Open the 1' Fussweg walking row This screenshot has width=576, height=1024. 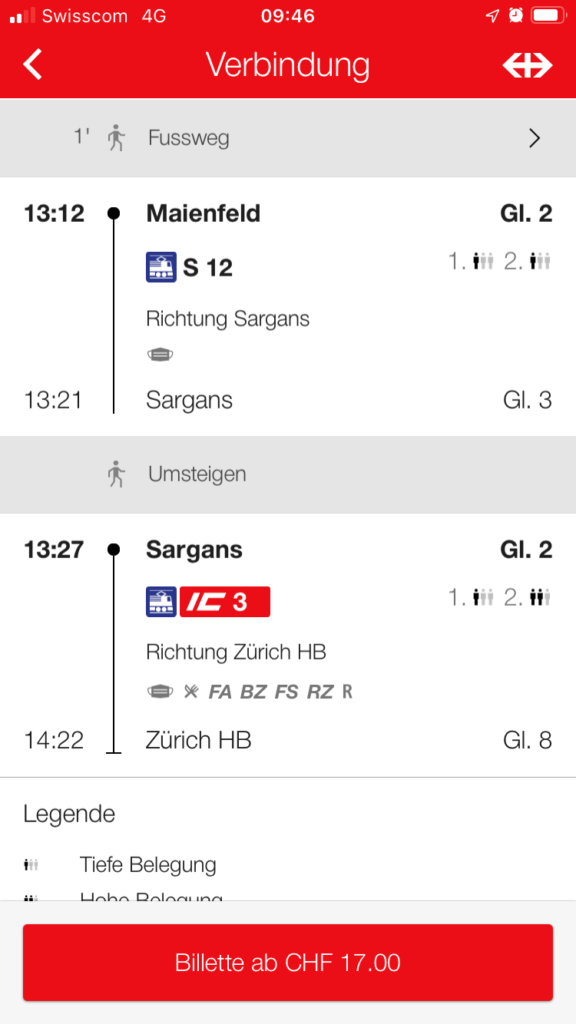click(288, 138)
